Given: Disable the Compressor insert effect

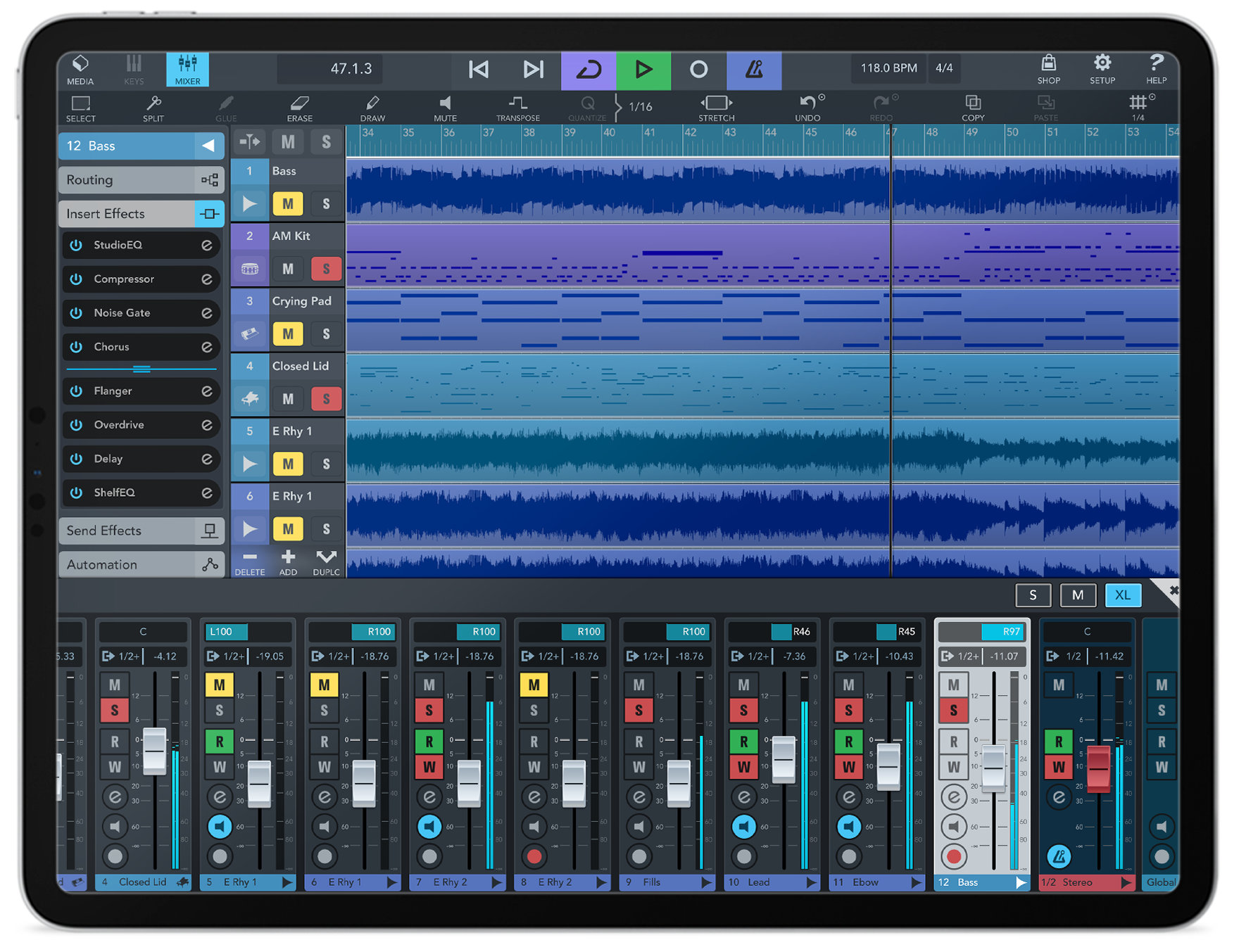Looking at the screenshot, I should (76, 279).
